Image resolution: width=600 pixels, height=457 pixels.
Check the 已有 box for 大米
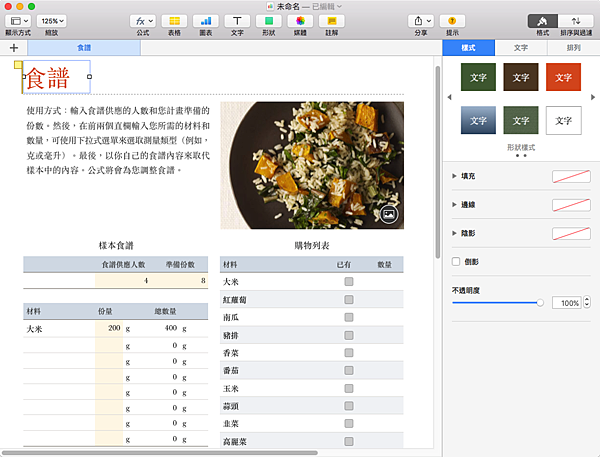coord(349,283)
